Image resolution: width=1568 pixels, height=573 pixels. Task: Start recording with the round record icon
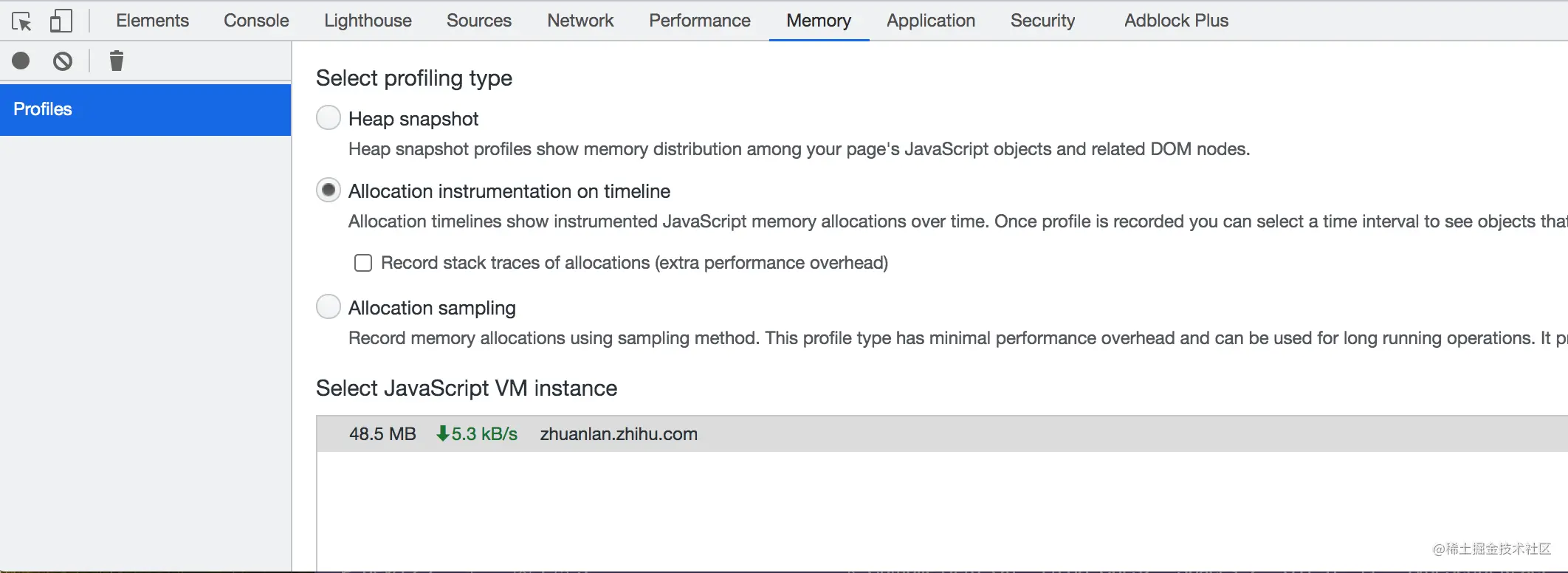coord(21,61)
